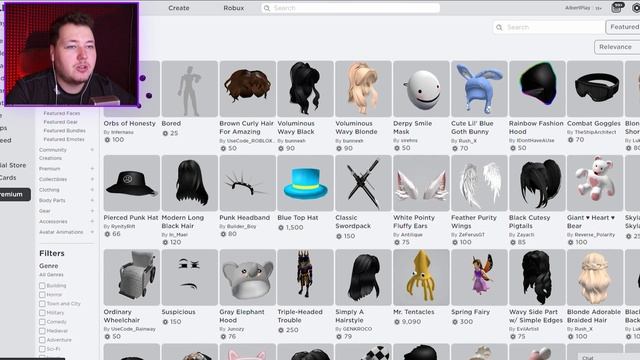Open the Blonde Adorable Braided Hair link
The height and width of the screenshot is (360, 640).
tap(594, 316)
